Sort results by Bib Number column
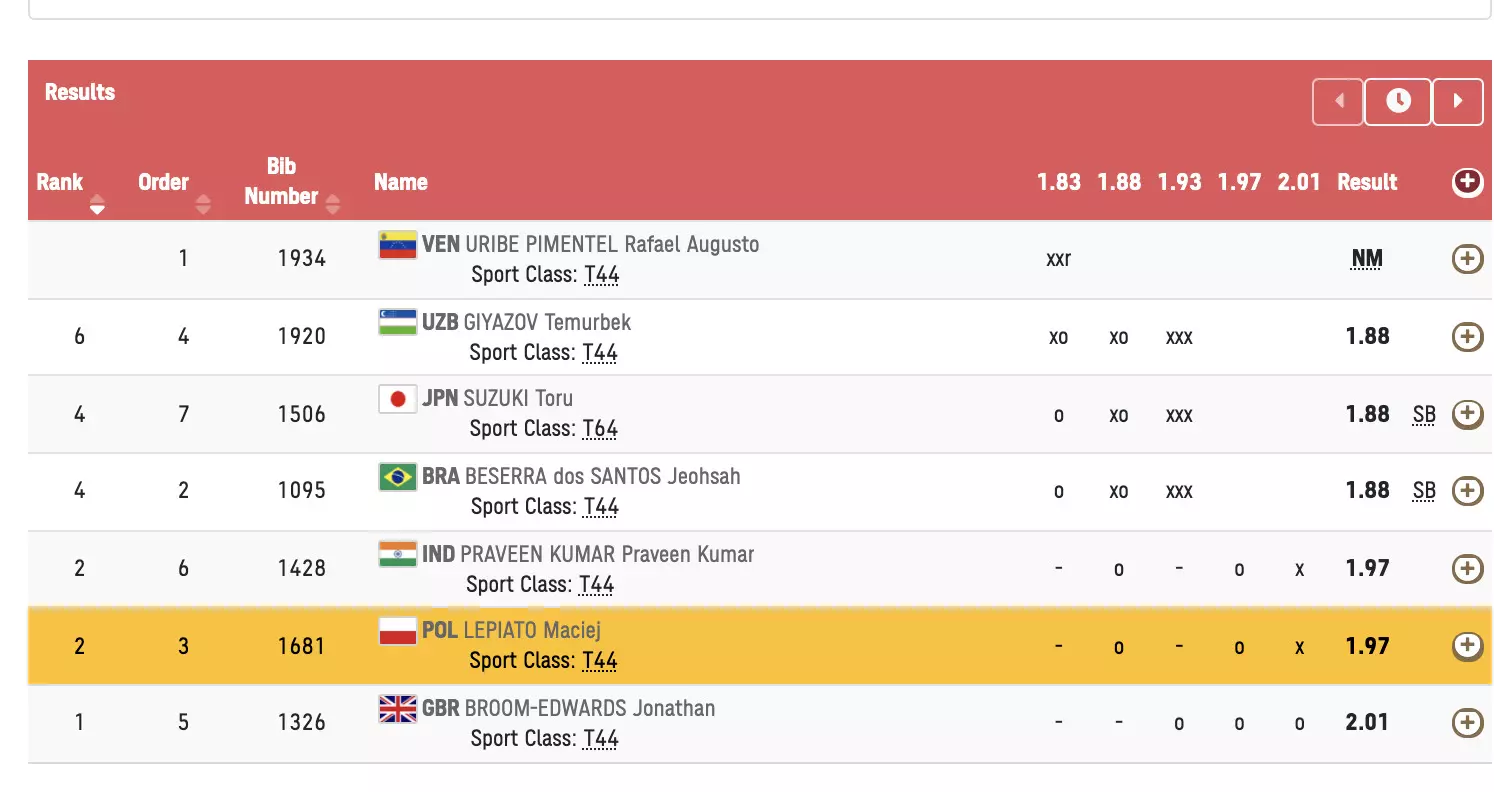The height and width of the screenshot is (792, 1494). [x=333, y=206]
